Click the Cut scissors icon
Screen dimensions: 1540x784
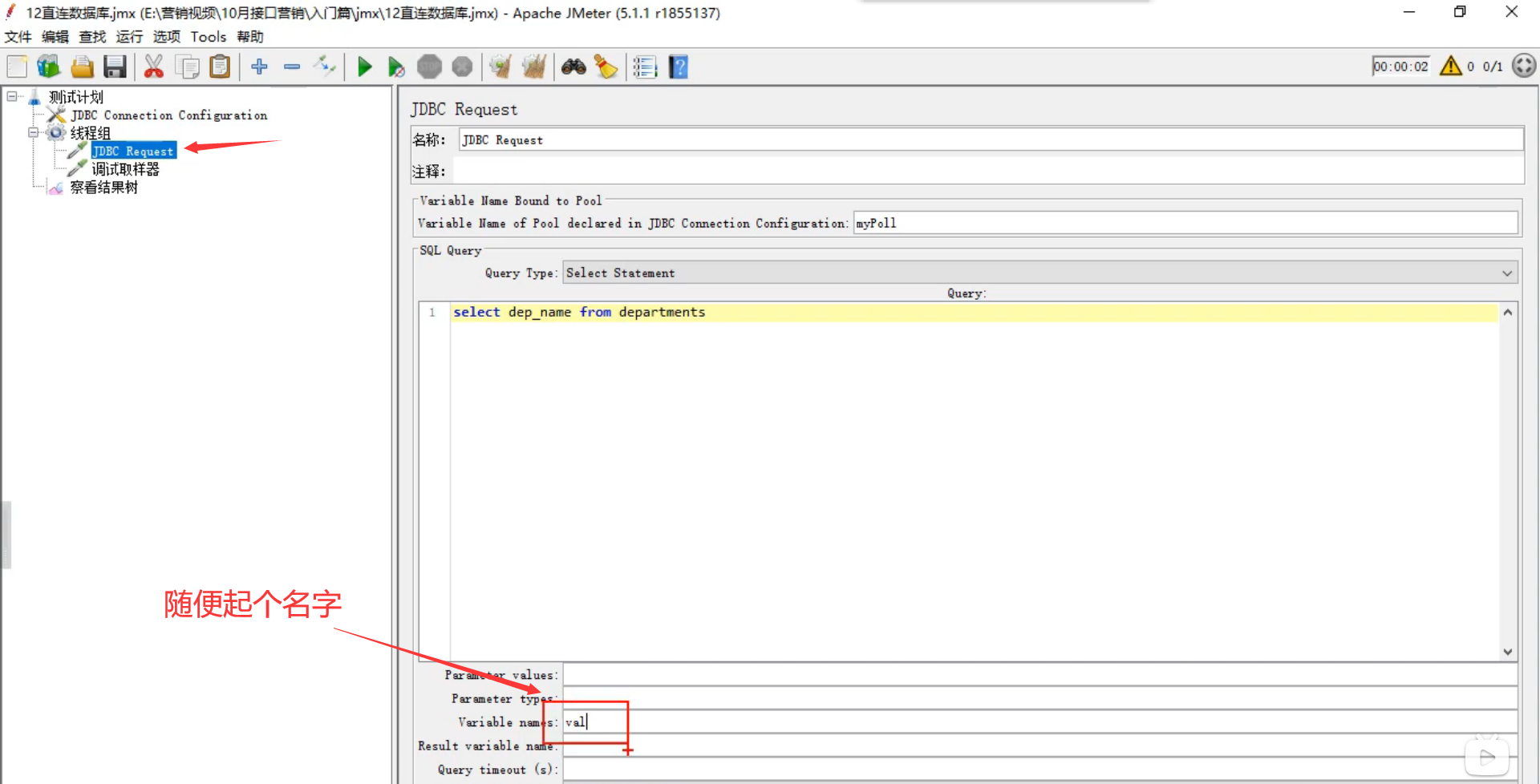(x=154, y=67)
